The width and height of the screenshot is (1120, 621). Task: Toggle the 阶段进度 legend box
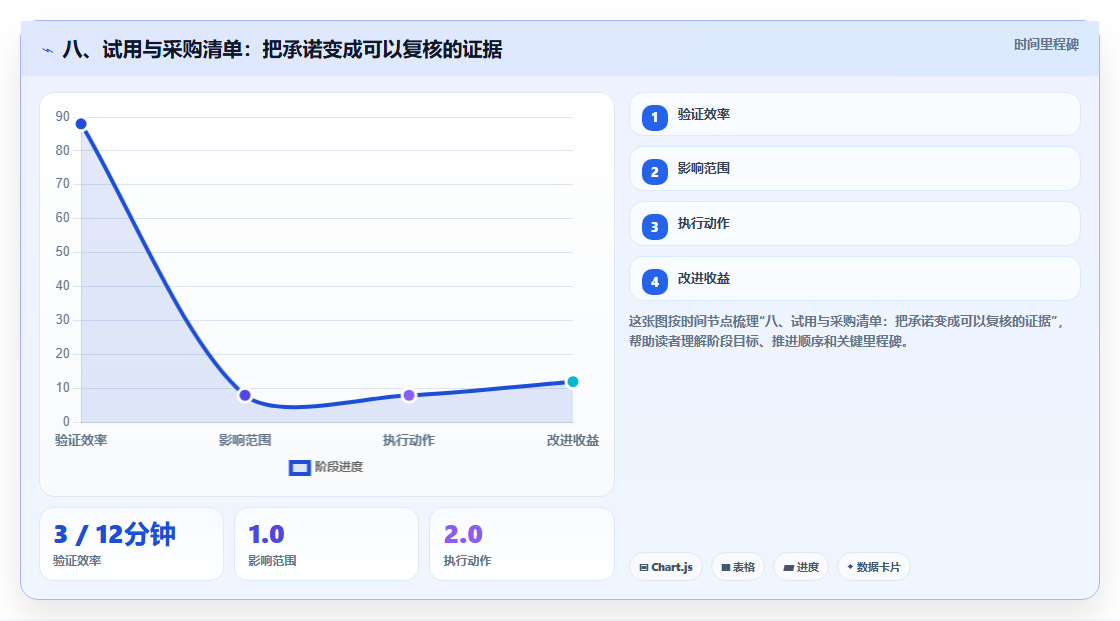[x=299, y=468]
